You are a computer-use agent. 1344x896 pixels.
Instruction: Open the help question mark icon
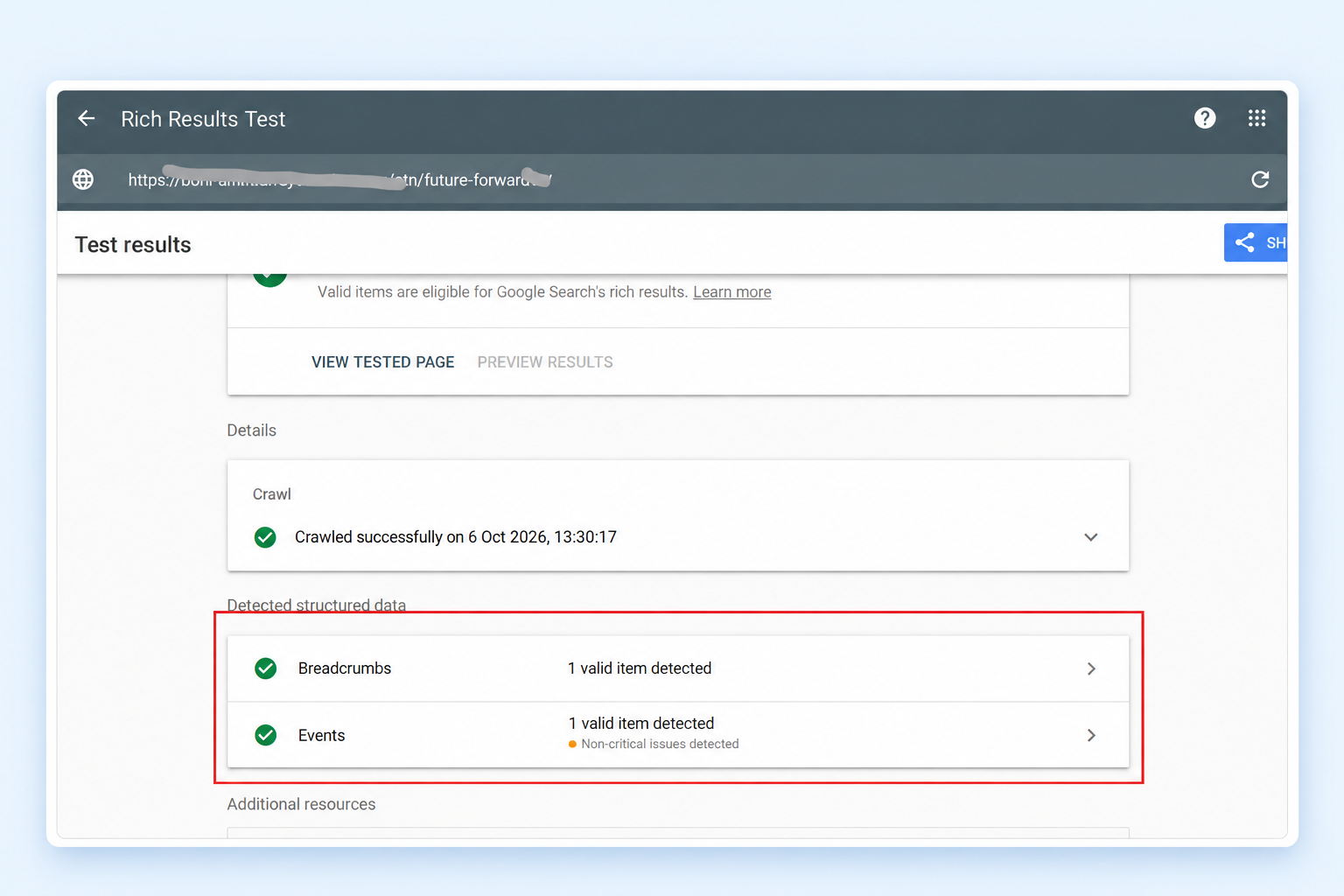(x=1205, y=118)
